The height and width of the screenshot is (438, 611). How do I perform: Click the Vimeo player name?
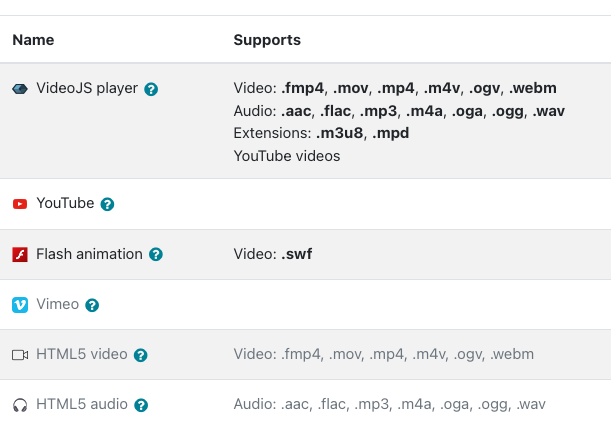(58, 304)
